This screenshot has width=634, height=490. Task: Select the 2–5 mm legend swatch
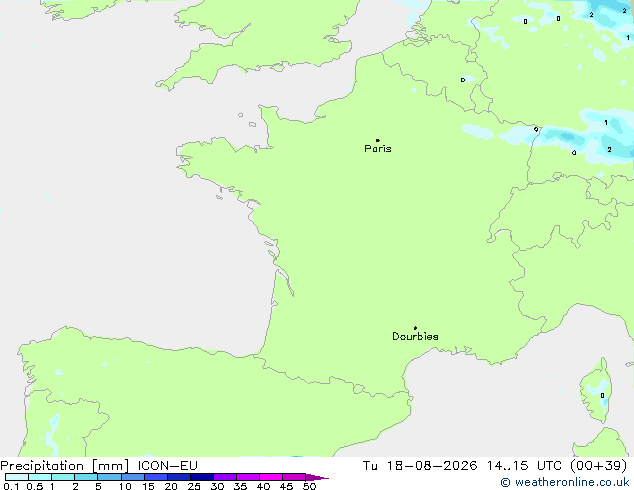point(86,477)
